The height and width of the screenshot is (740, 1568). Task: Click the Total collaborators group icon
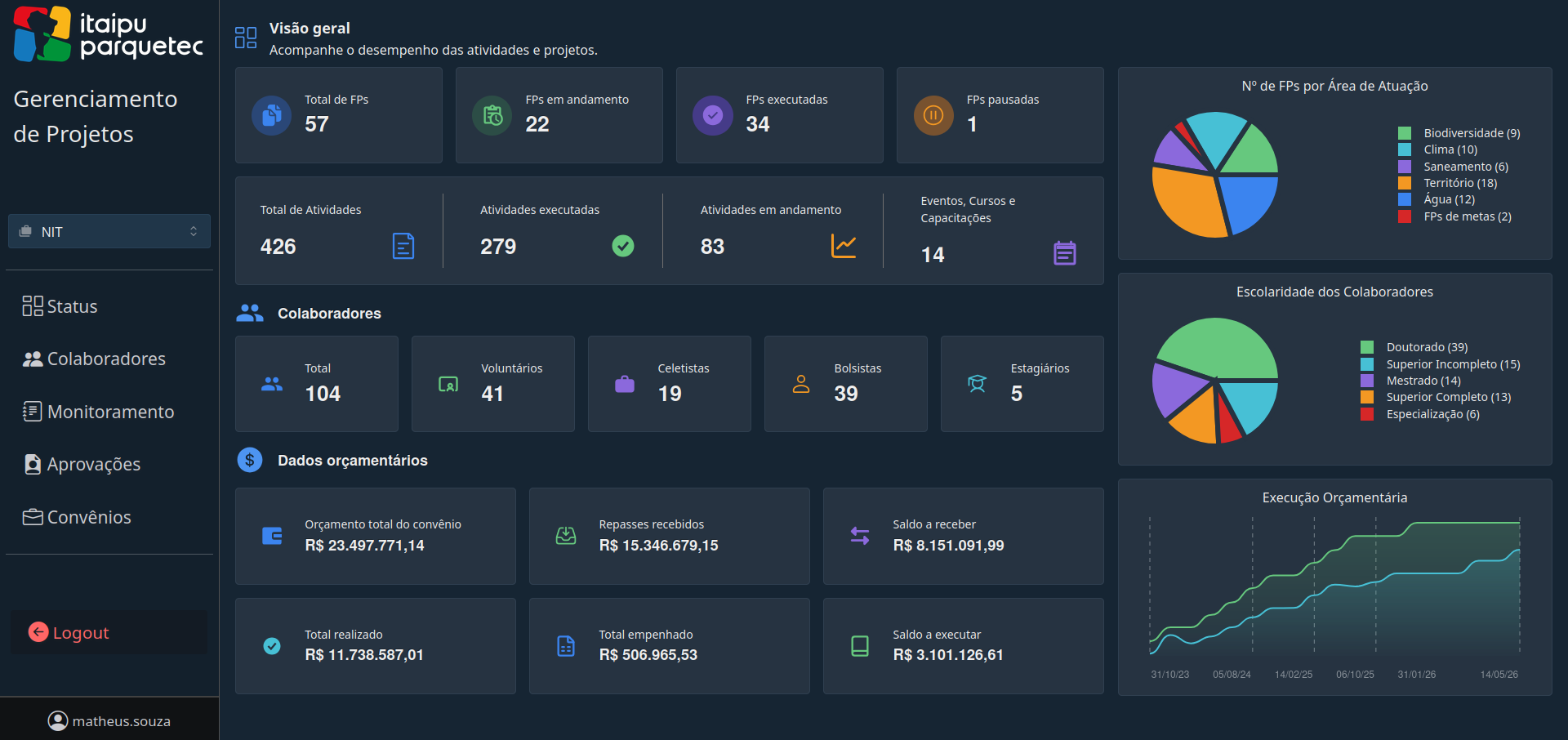pos(272,384)
